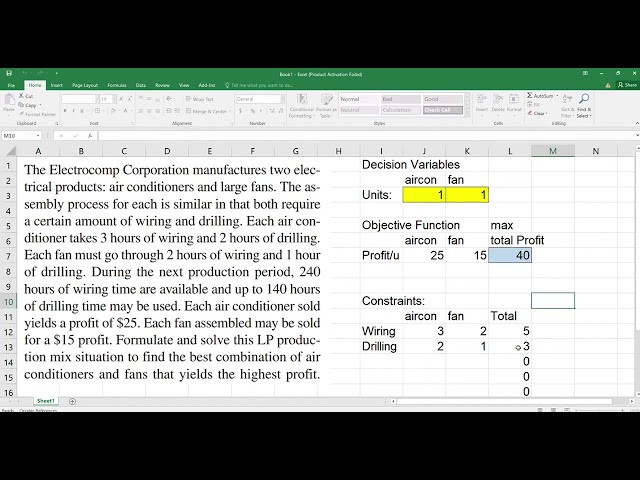This screenshot has height=480, width=640.
Task: Toggle Align Left in the Alignment group
Action: 140,111
